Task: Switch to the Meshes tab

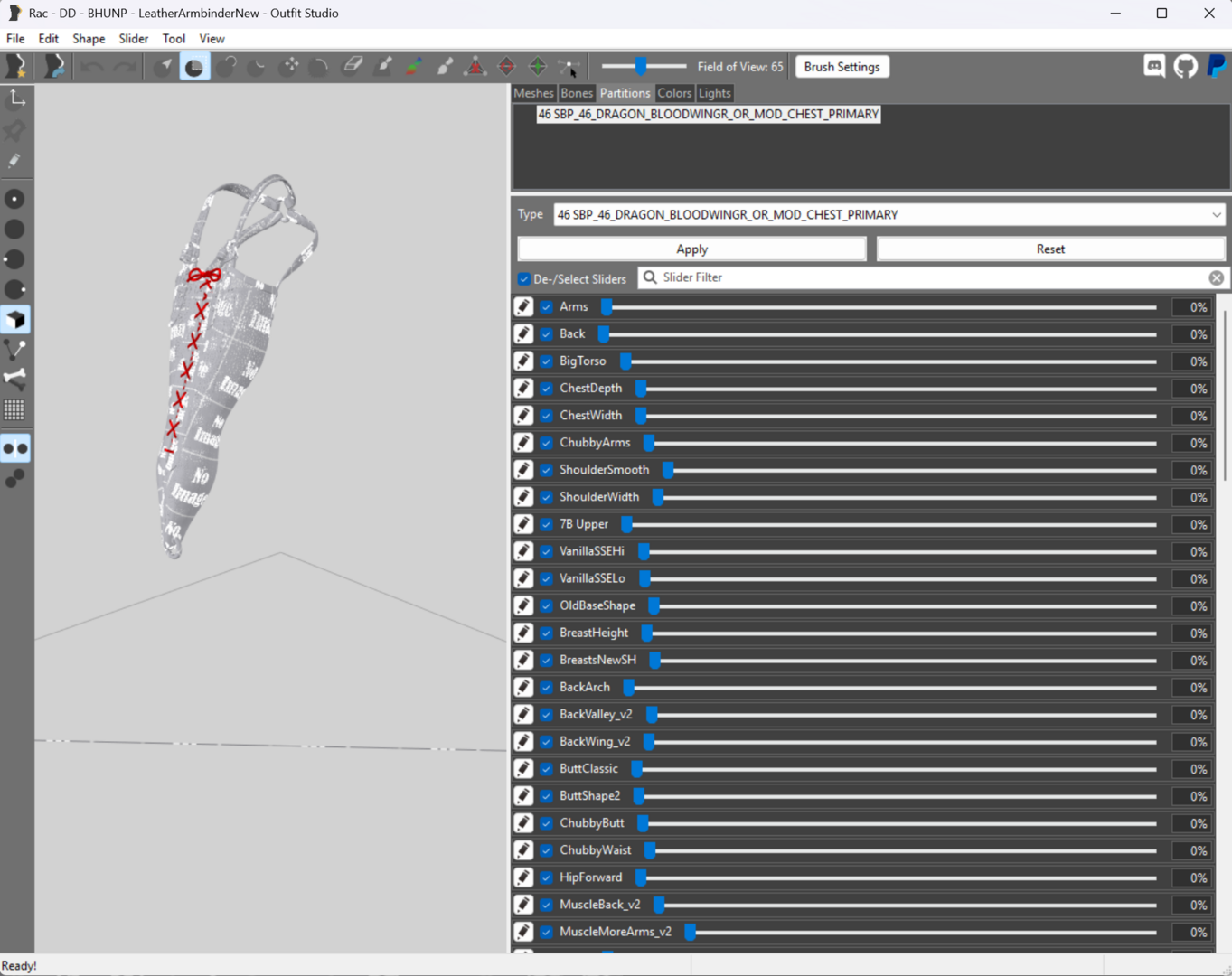Action: (533, 93)
